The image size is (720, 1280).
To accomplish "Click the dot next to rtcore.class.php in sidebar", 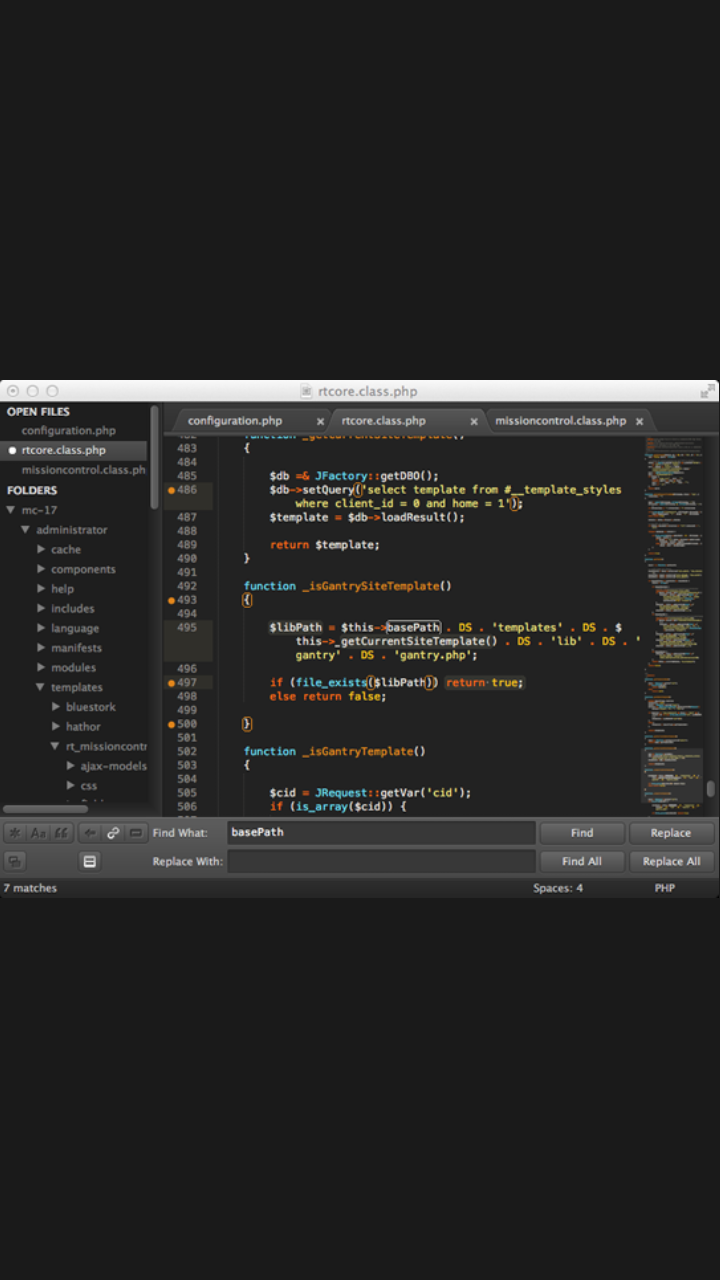I will pyautogui.click(x=12, y=451).
